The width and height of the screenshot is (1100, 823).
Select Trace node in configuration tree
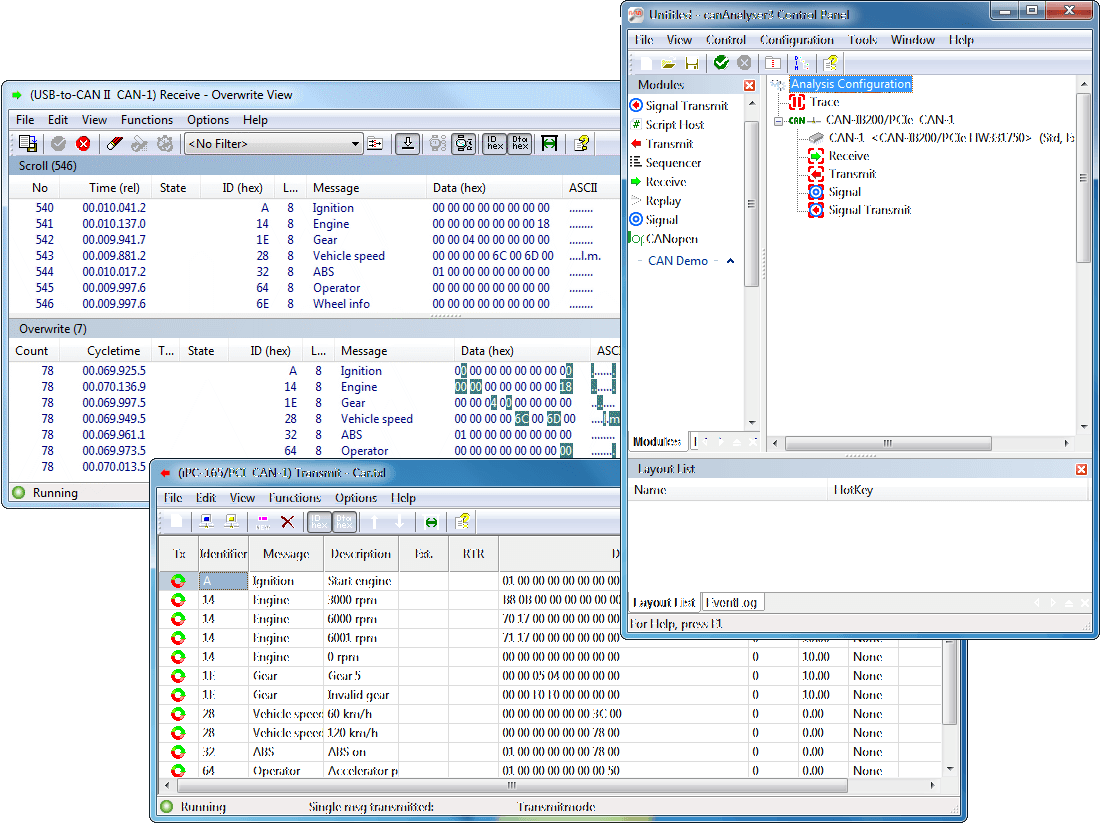[814, 102]
